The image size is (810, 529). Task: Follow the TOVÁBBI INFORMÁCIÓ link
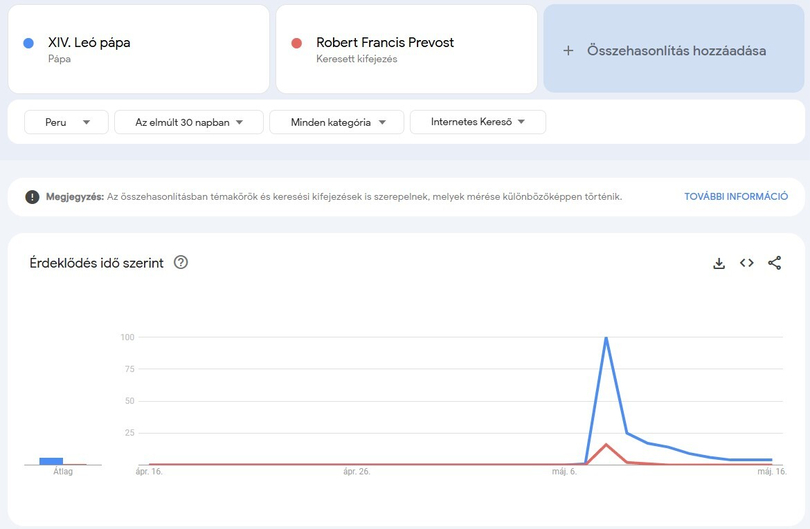point(736,196)
